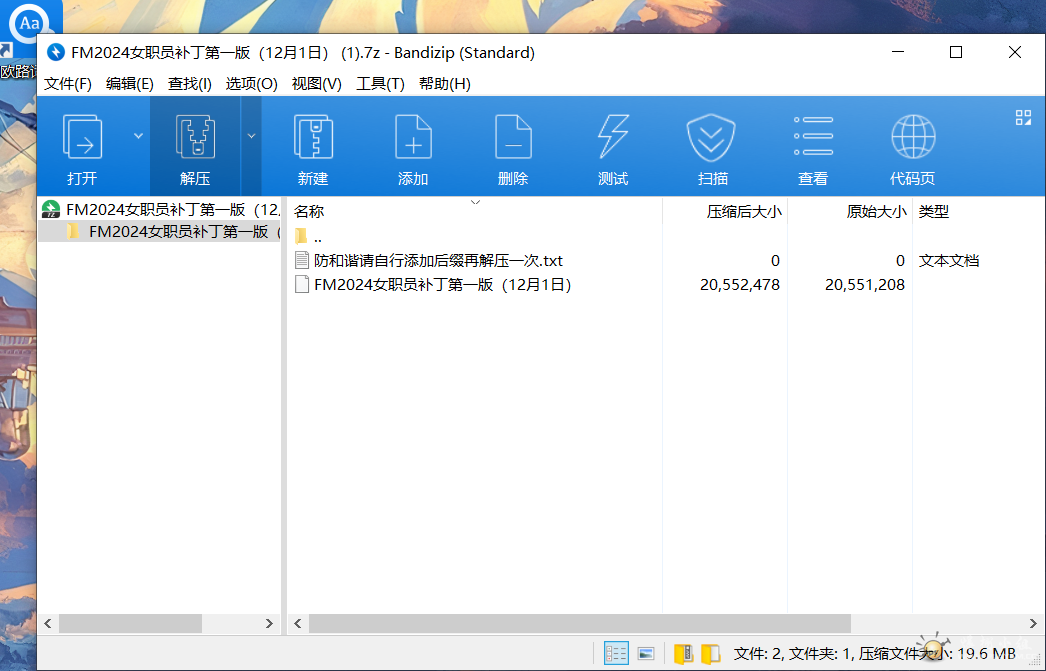Image resolution: width=1046 pixels, height=671 pixels.
Task: Click the right arrow of the file list scrollbar
Action: (1033, 624)
